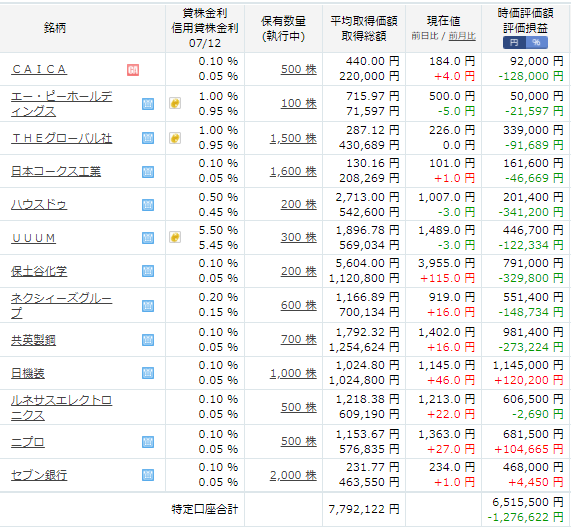Click the blue icon for 共英製鋼
Viewport: 571px width, 527px height.
pos(148,340)
